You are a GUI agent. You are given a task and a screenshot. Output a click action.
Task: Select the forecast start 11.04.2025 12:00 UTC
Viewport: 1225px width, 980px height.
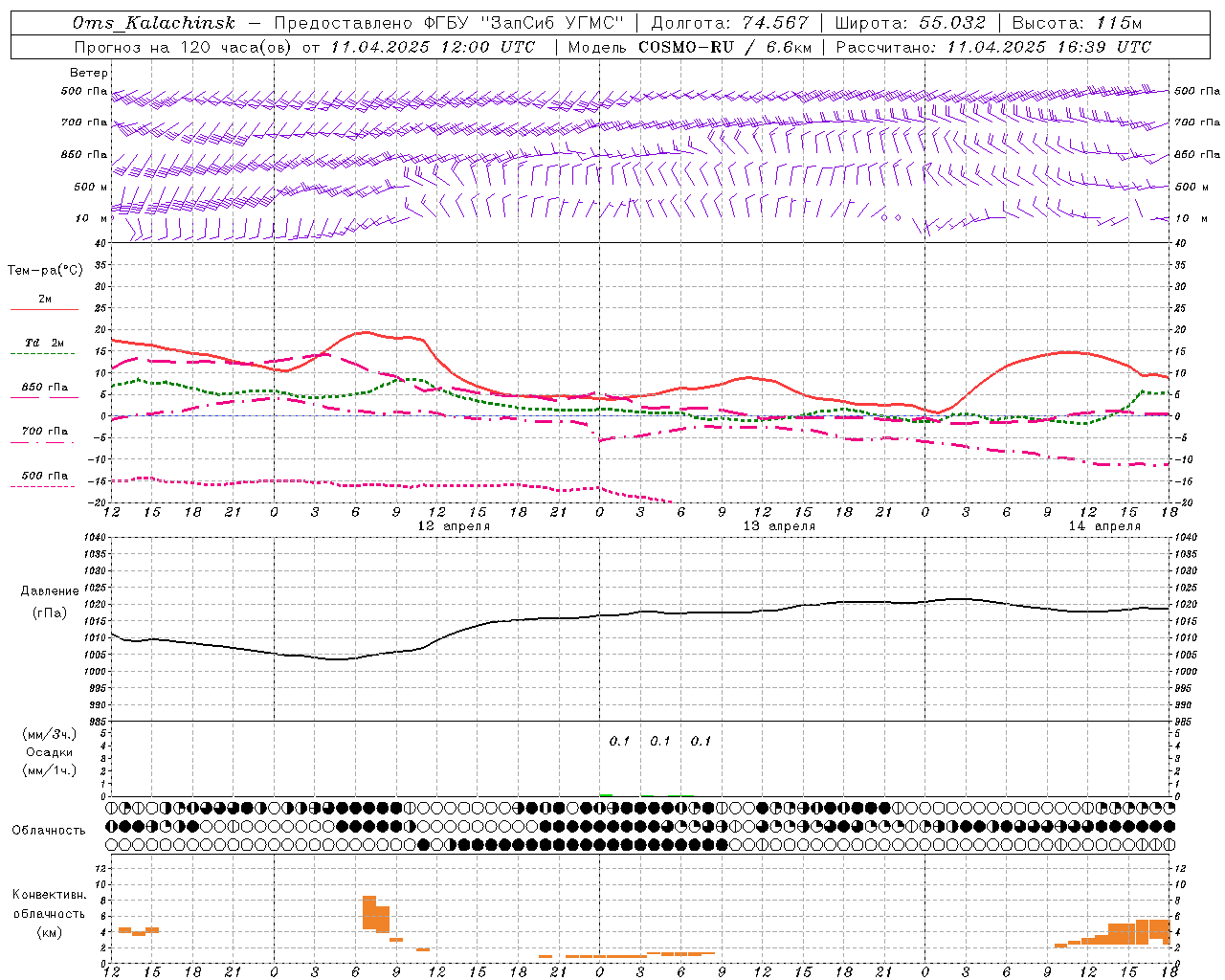pos(433,47)
